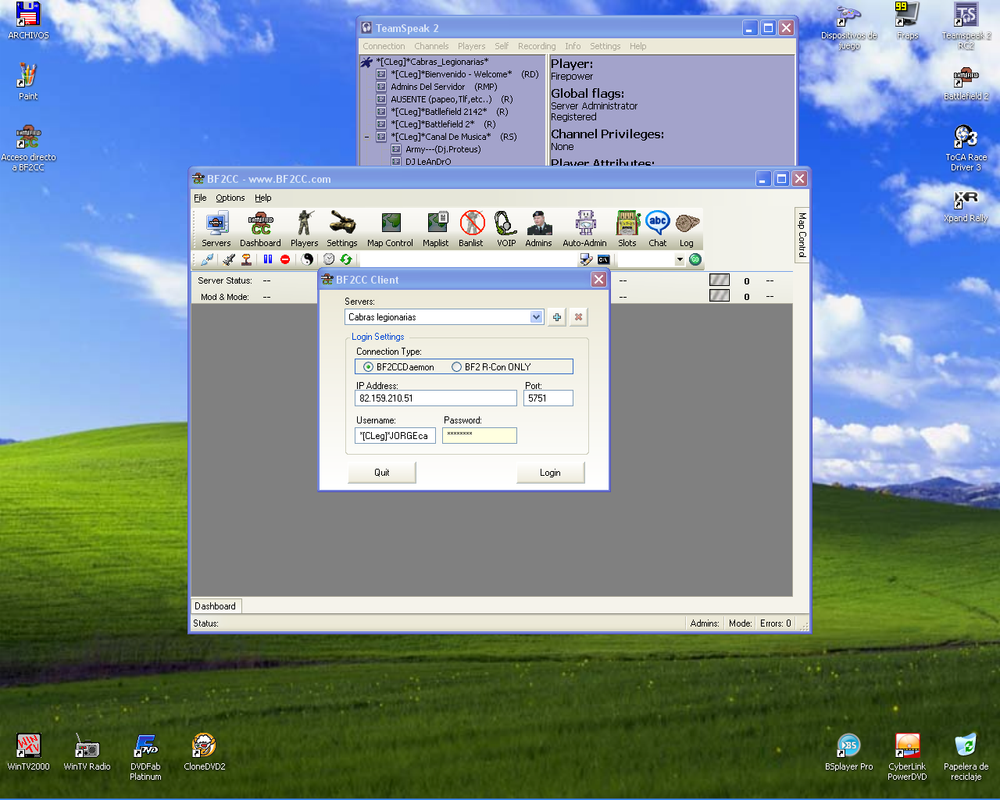The width and height of the screenshot is (1000, 800).
Task: Open the Settings tank icon
Action: [342, 229]
